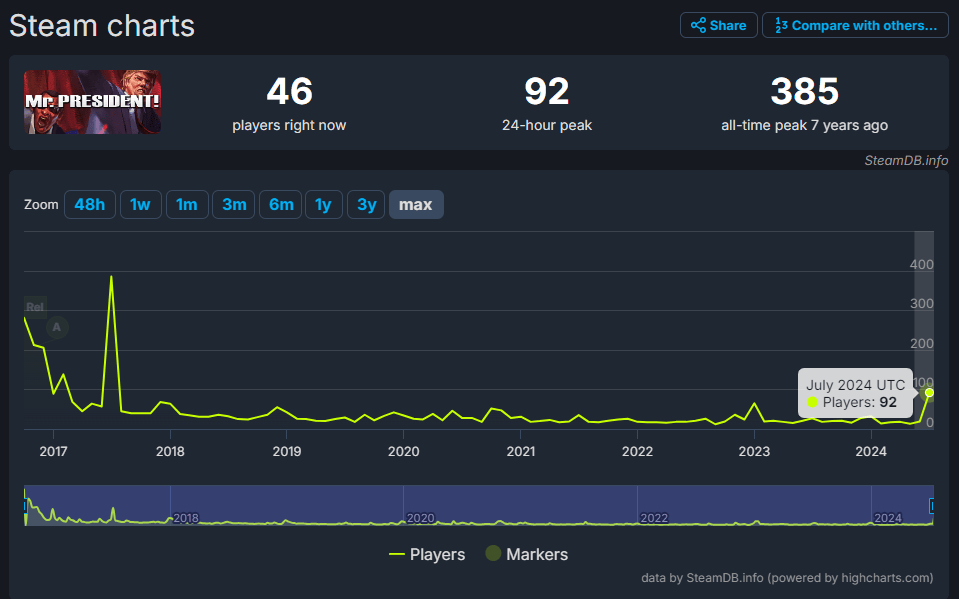Choose the 3y zoom option

point(366,204)
